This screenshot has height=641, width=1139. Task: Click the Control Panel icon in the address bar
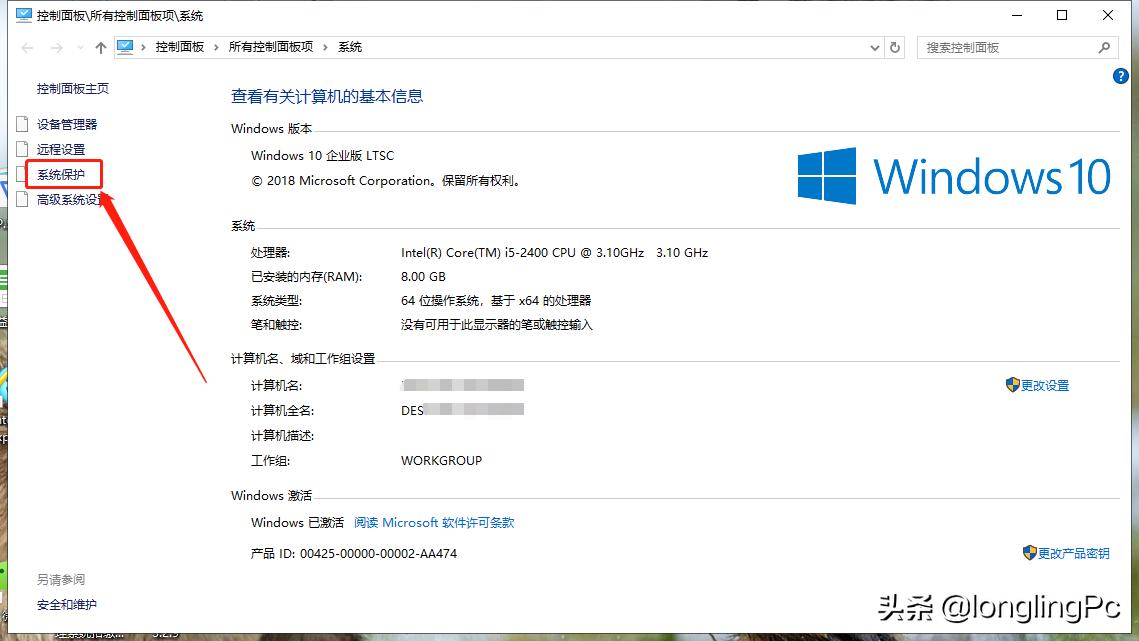coord(124,46)
